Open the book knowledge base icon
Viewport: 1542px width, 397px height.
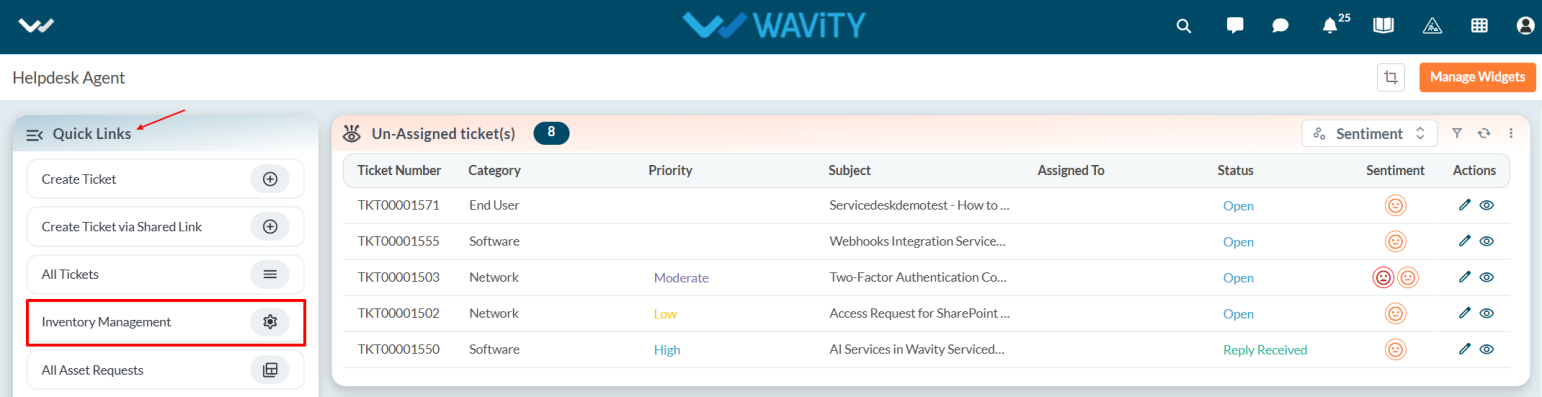click(1383, 26)
